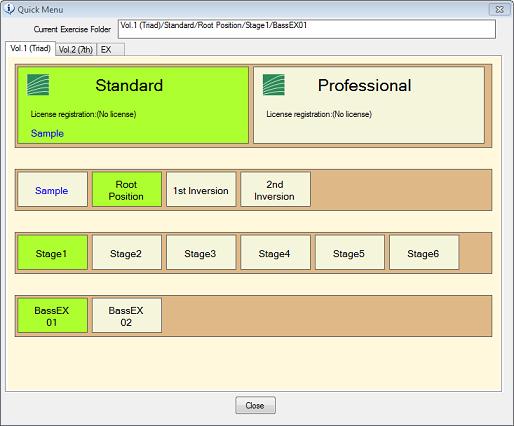Click the green logo icon in Standard panel
This screenshot has height=426, width=514.
[x=38, y=85]
